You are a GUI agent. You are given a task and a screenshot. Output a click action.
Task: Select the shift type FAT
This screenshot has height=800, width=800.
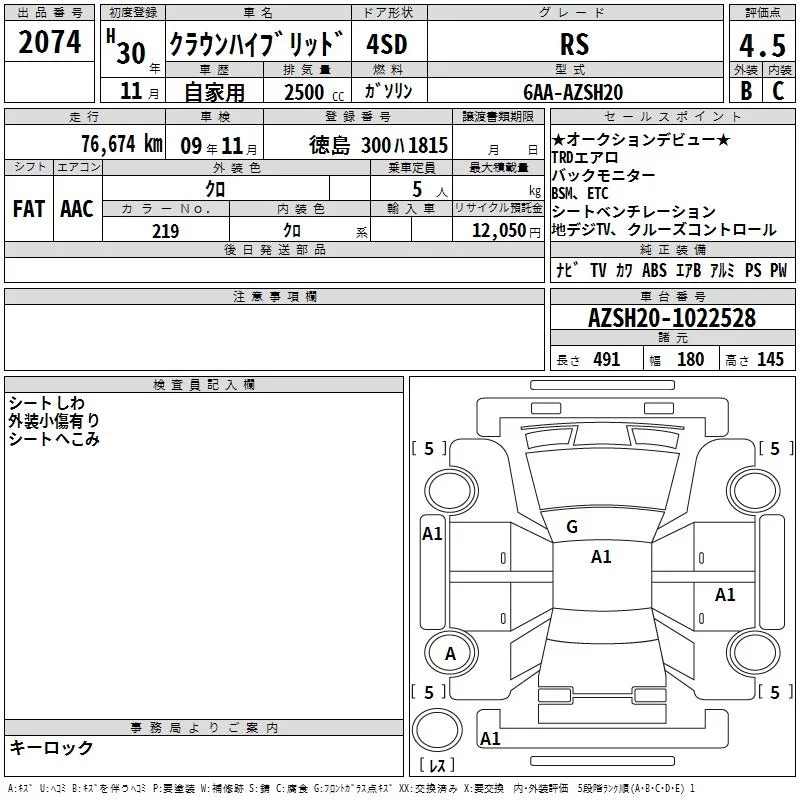pyautogui.click(x=29, y=209)
